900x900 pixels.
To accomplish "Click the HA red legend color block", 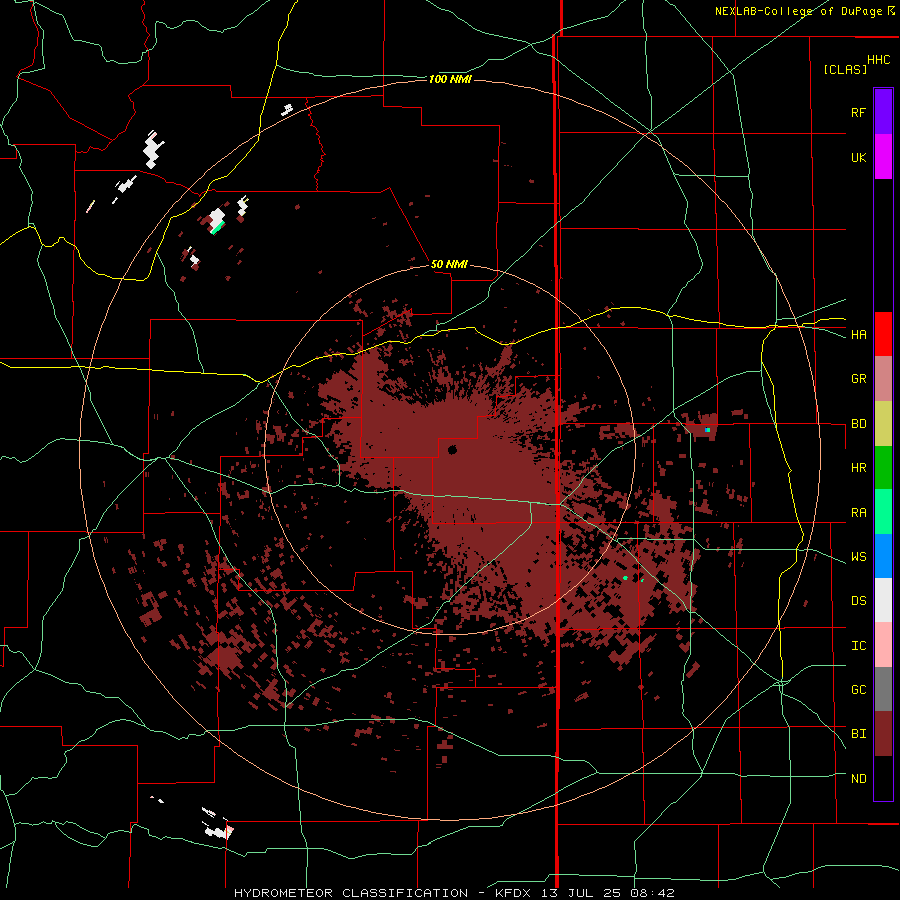I will 883,334.
